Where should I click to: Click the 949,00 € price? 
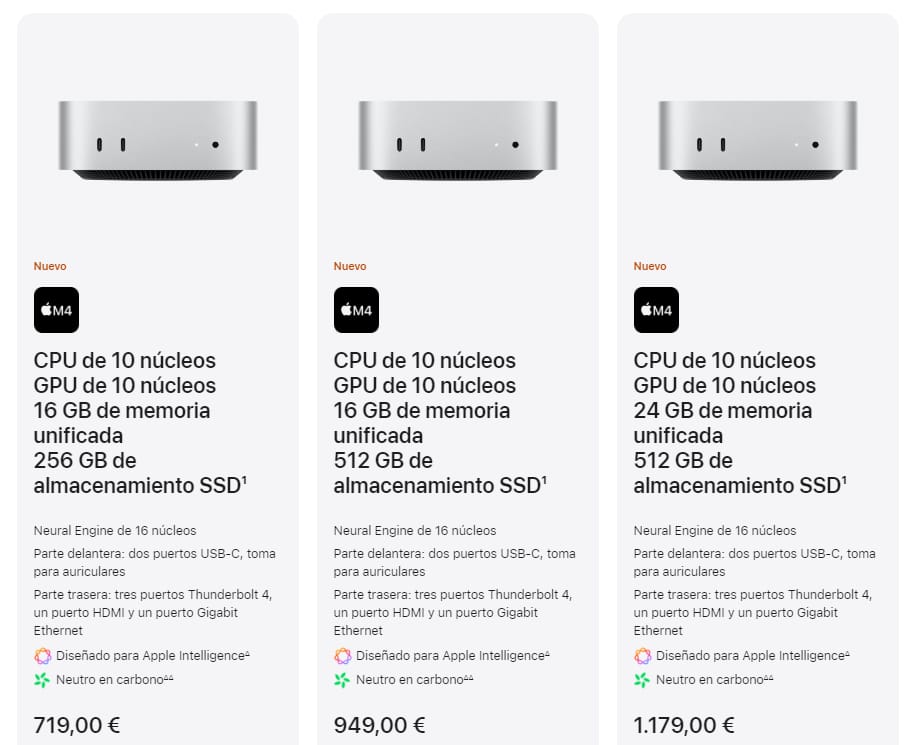pos(379,725)
